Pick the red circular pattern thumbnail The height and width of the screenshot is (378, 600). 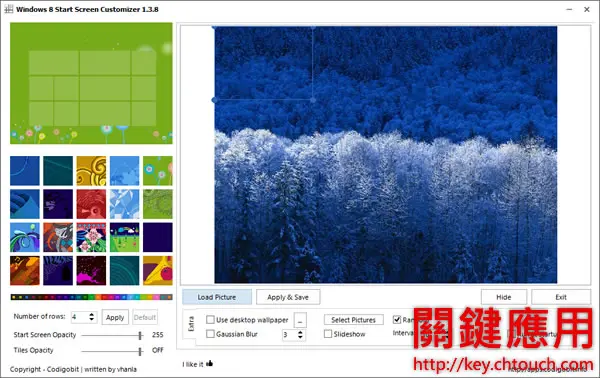click(x=91, y=204)
